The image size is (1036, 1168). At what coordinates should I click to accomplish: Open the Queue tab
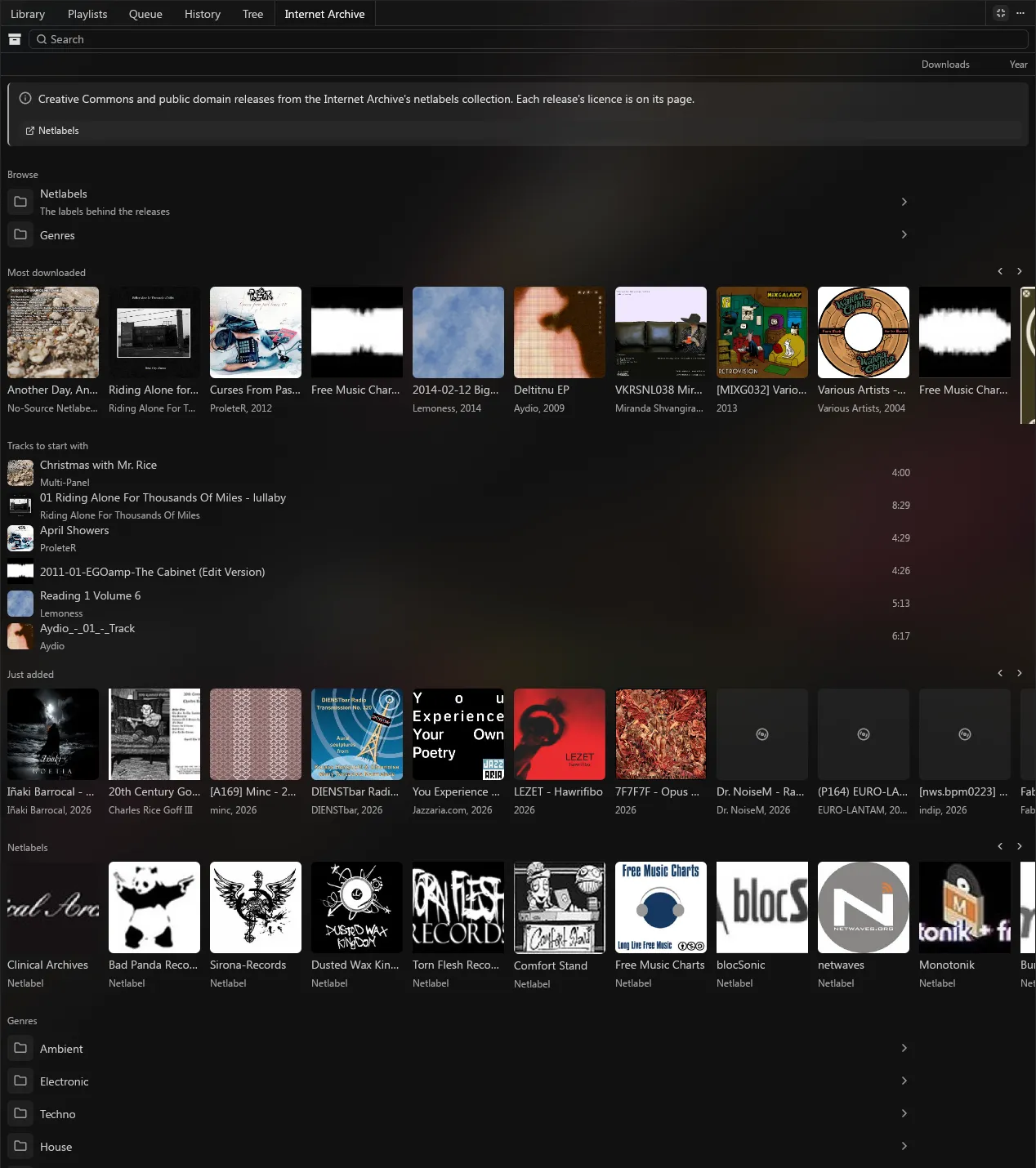[x=145, y=14]
